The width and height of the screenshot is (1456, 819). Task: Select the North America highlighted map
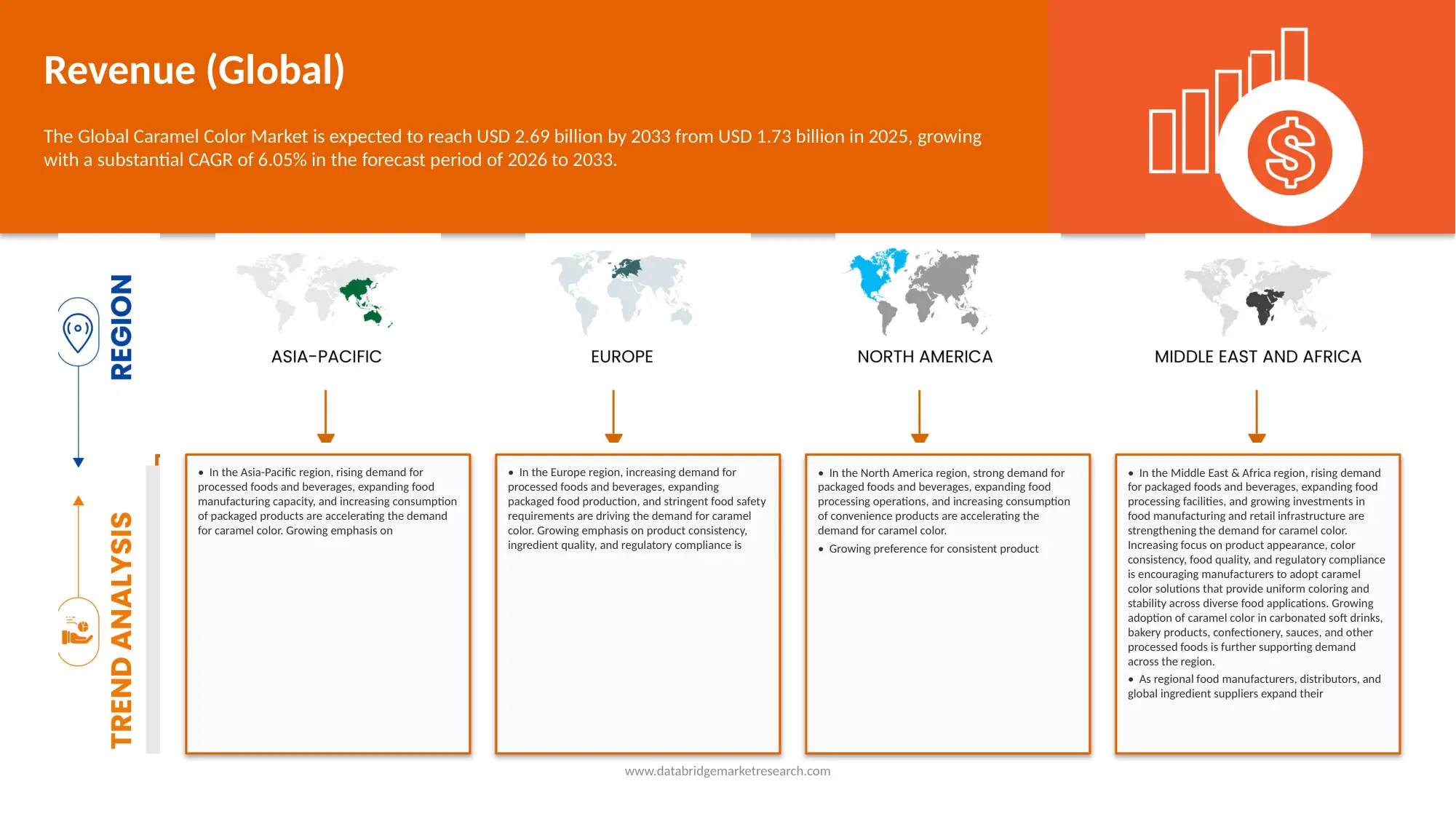[x=917, y=292]
